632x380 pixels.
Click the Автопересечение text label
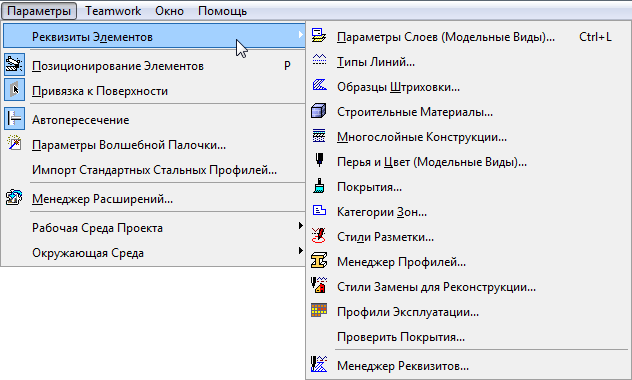click(x=81, y=120)
